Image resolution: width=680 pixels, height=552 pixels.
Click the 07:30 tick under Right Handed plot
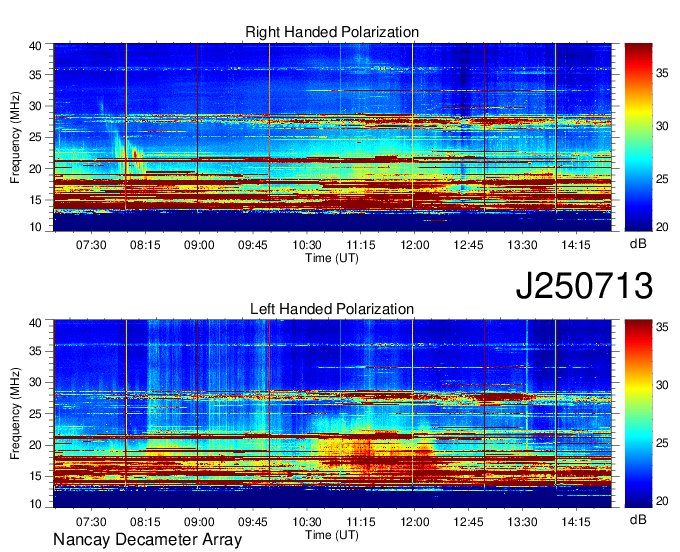91,245
